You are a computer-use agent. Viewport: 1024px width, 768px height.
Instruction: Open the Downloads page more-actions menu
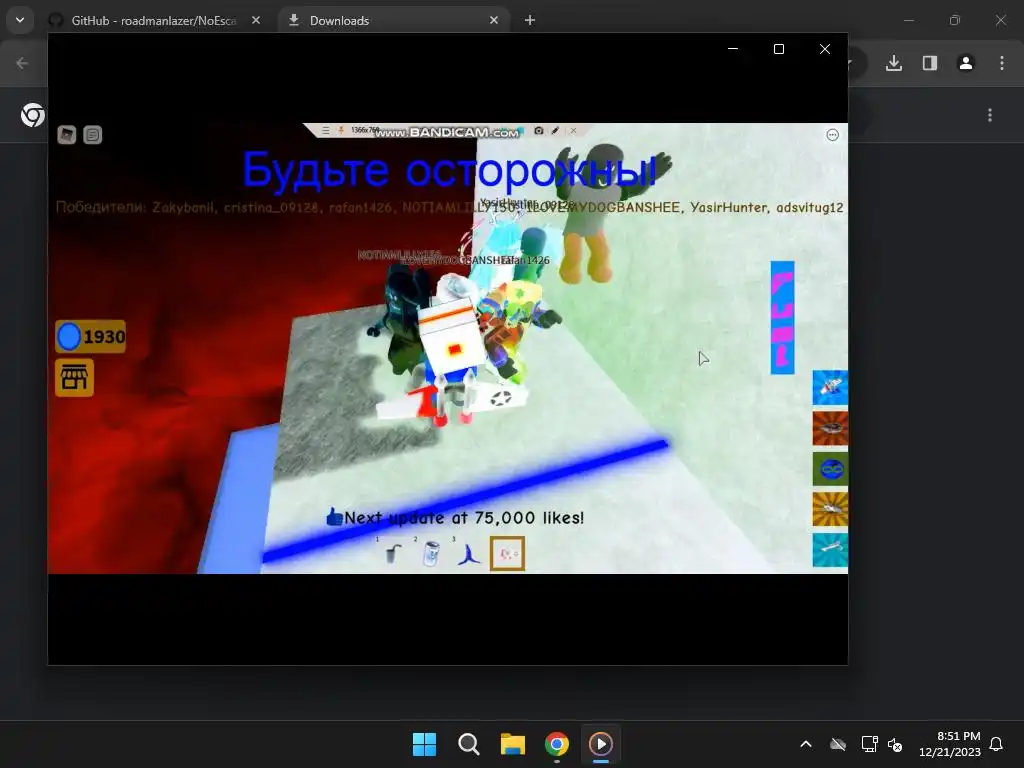tap(990, 115)
